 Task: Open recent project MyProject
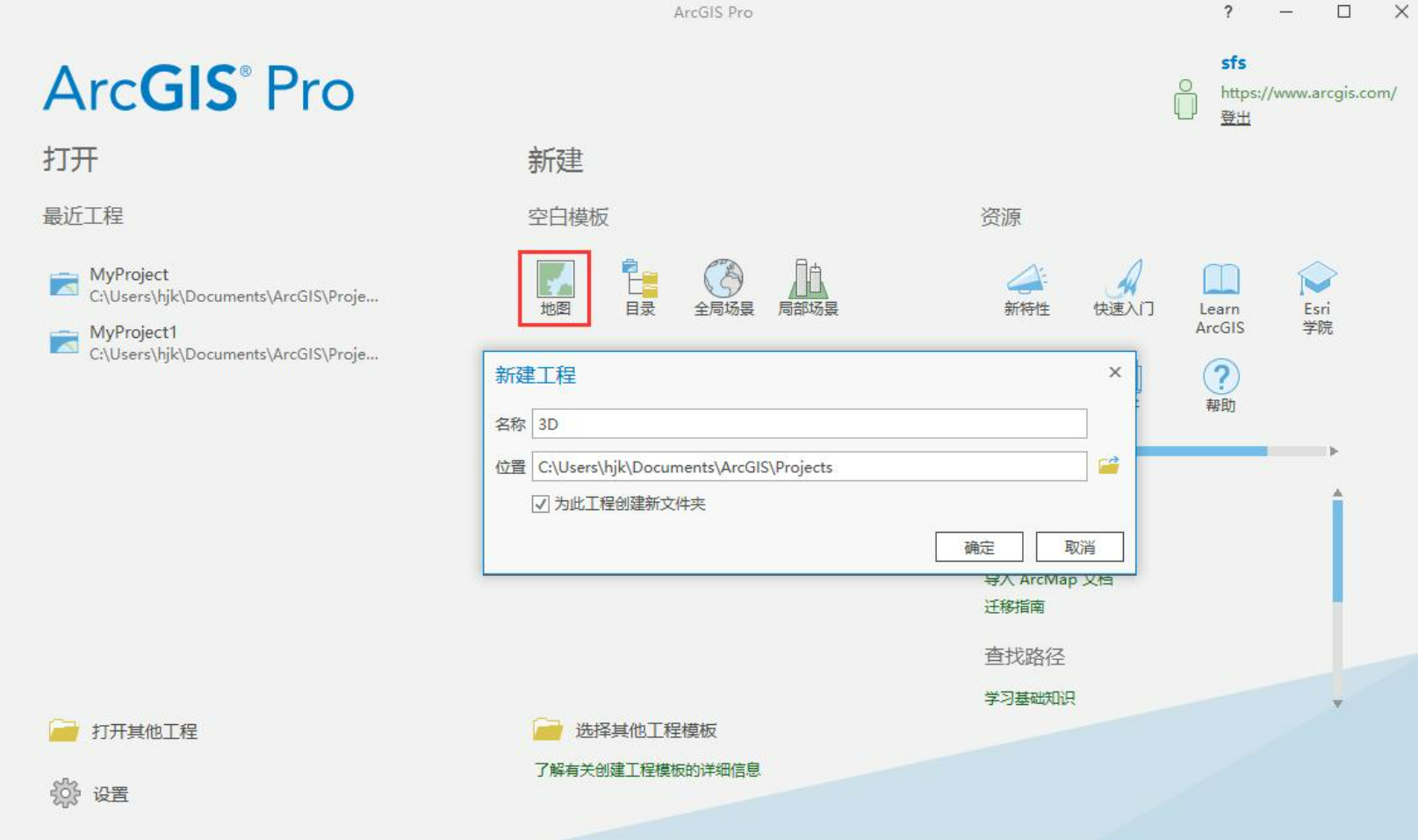point(214,284)
